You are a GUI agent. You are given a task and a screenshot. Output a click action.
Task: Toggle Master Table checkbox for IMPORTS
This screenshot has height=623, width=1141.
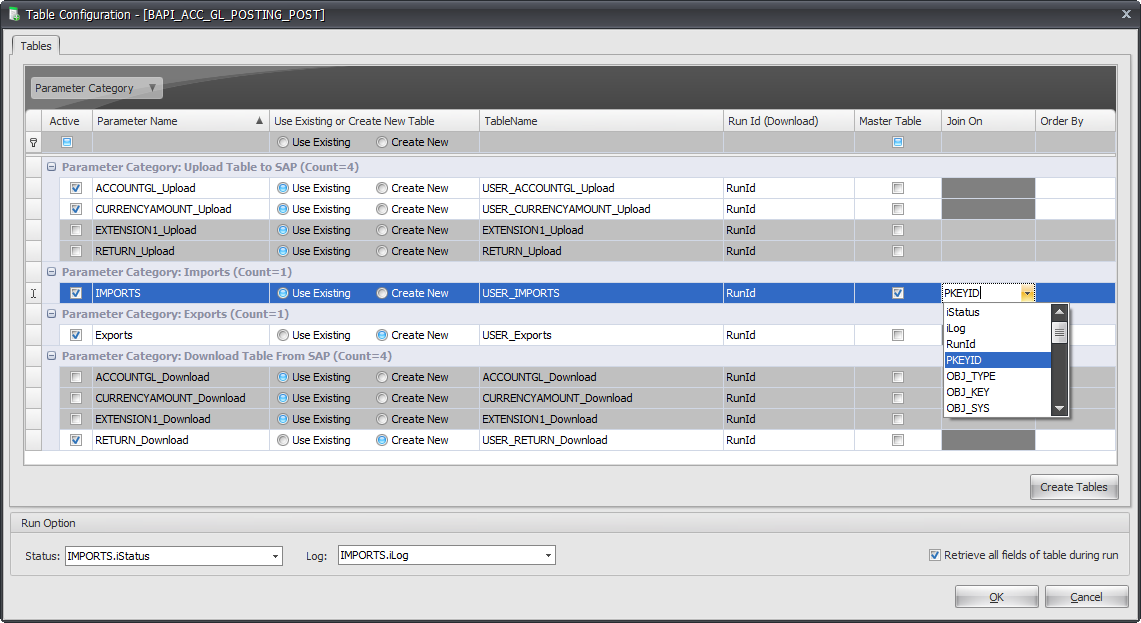(x=898, y=293)
